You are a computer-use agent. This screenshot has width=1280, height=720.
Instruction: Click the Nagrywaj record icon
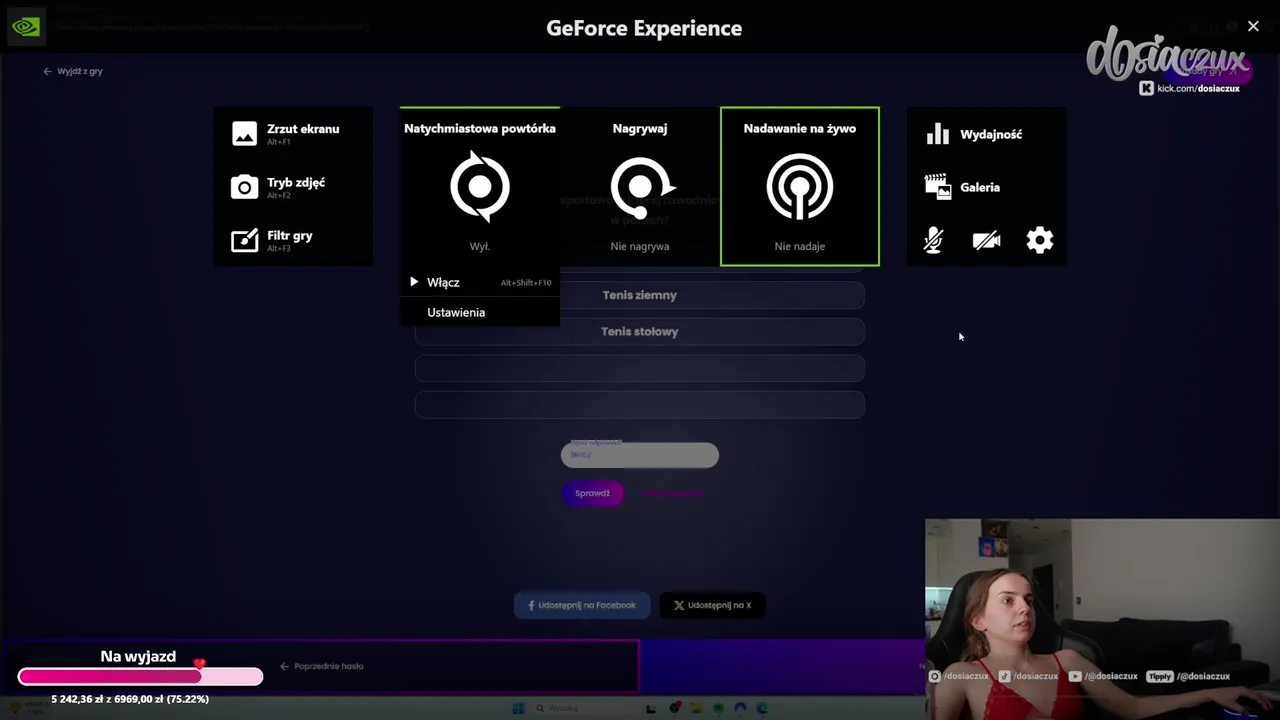pos(641,187)
